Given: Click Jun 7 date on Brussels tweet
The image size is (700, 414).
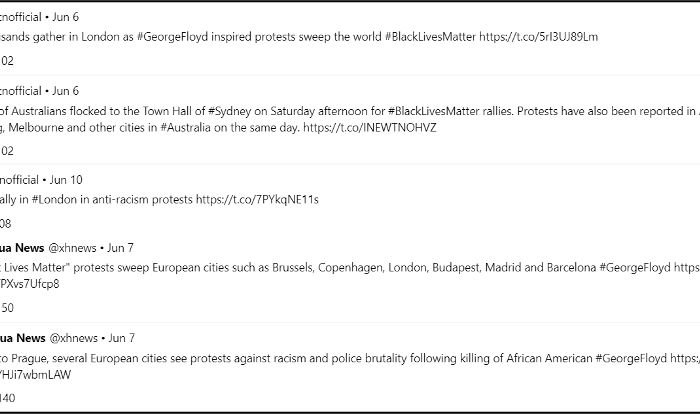Looking at the screenshot, I should [121, 248].
